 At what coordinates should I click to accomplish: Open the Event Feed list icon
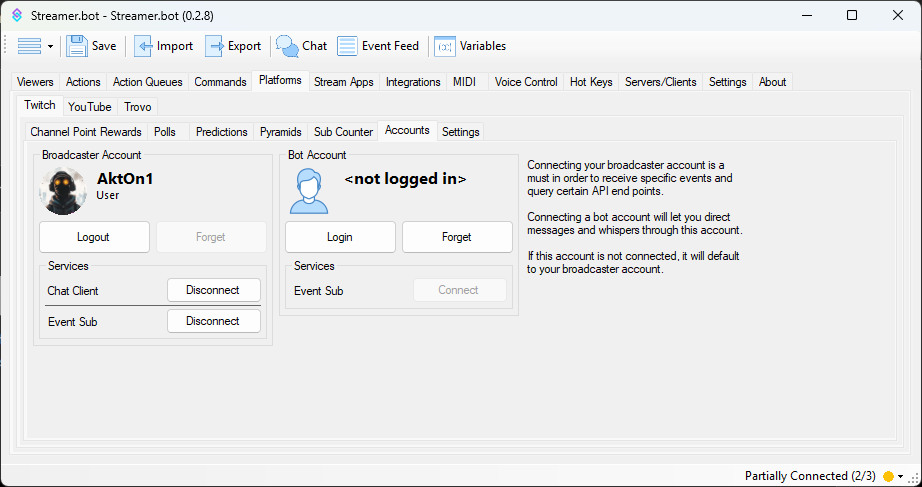click(x=347, y=46)
